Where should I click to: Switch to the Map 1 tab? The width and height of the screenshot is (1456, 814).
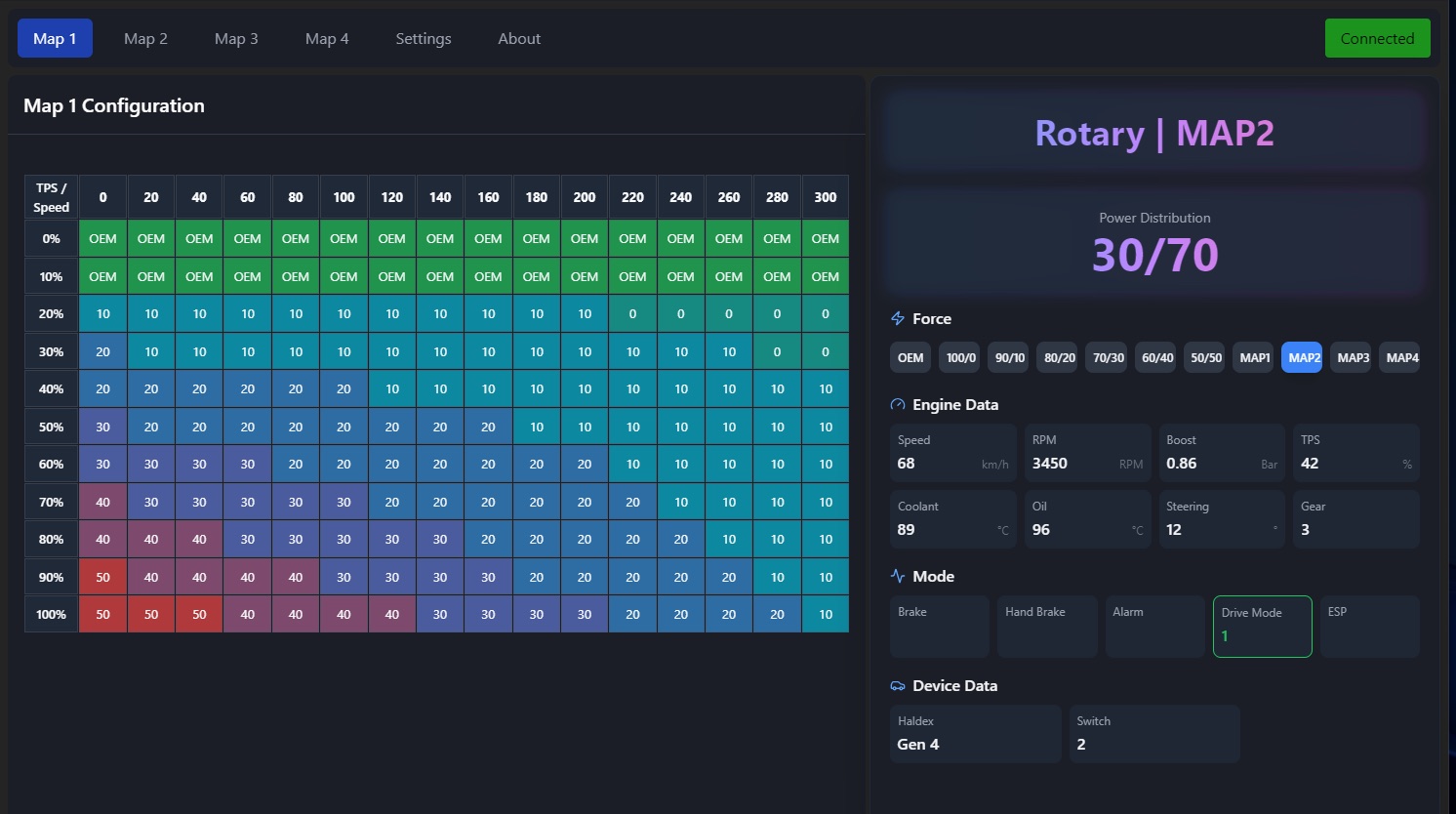coord(55,38)
